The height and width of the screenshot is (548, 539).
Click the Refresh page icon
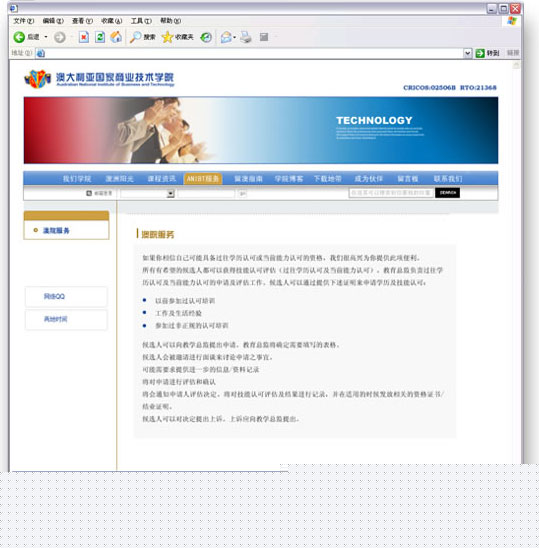100,37
